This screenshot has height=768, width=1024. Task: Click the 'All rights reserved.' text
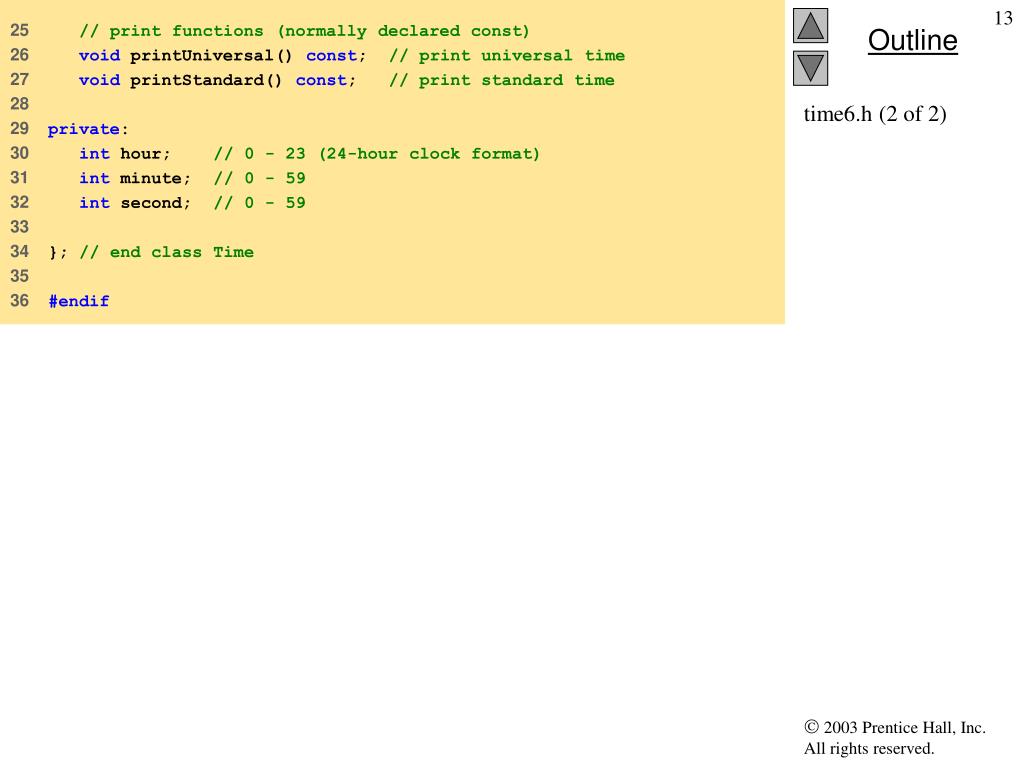(869, 748)
